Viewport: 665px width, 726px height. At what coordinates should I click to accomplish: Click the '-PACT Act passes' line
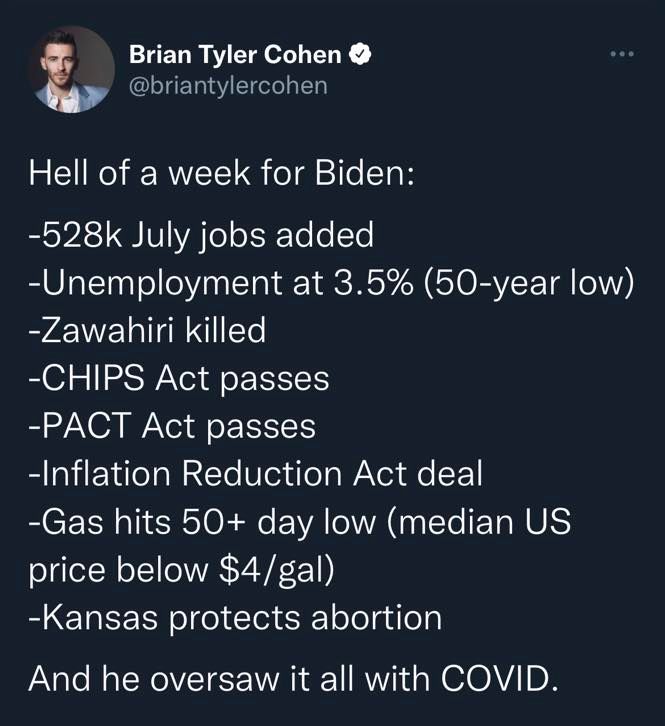[172, 426]
